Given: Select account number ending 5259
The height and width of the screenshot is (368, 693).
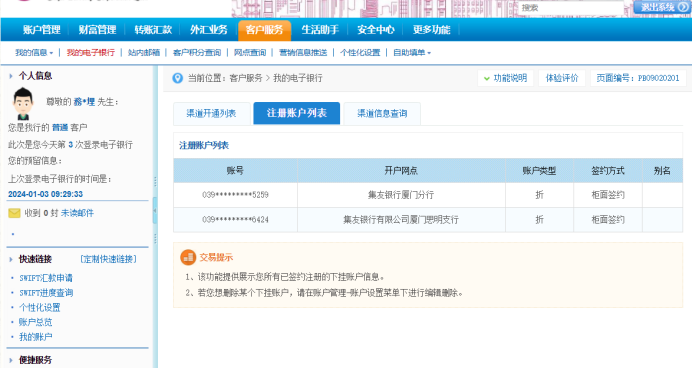Looking at the screenshot, I should [x=235, y=195].
